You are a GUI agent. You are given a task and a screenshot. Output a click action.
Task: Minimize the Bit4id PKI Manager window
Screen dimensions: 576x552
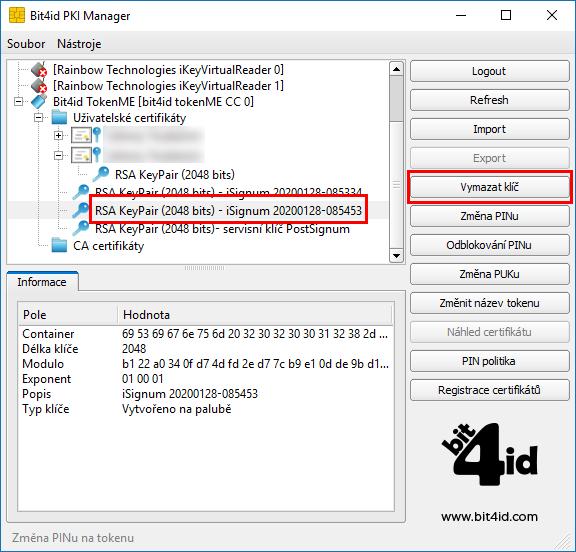point(461,15)
